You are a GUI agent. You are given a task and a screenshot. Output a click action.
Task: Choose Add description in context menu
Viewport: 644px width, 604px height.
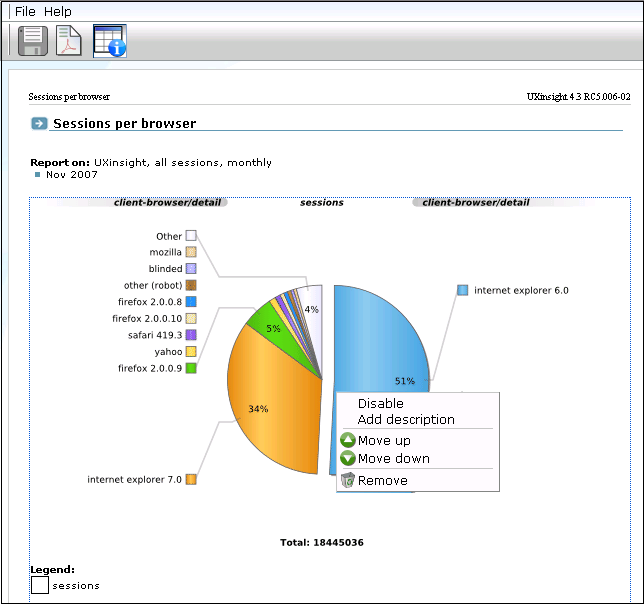click(406, 419)
